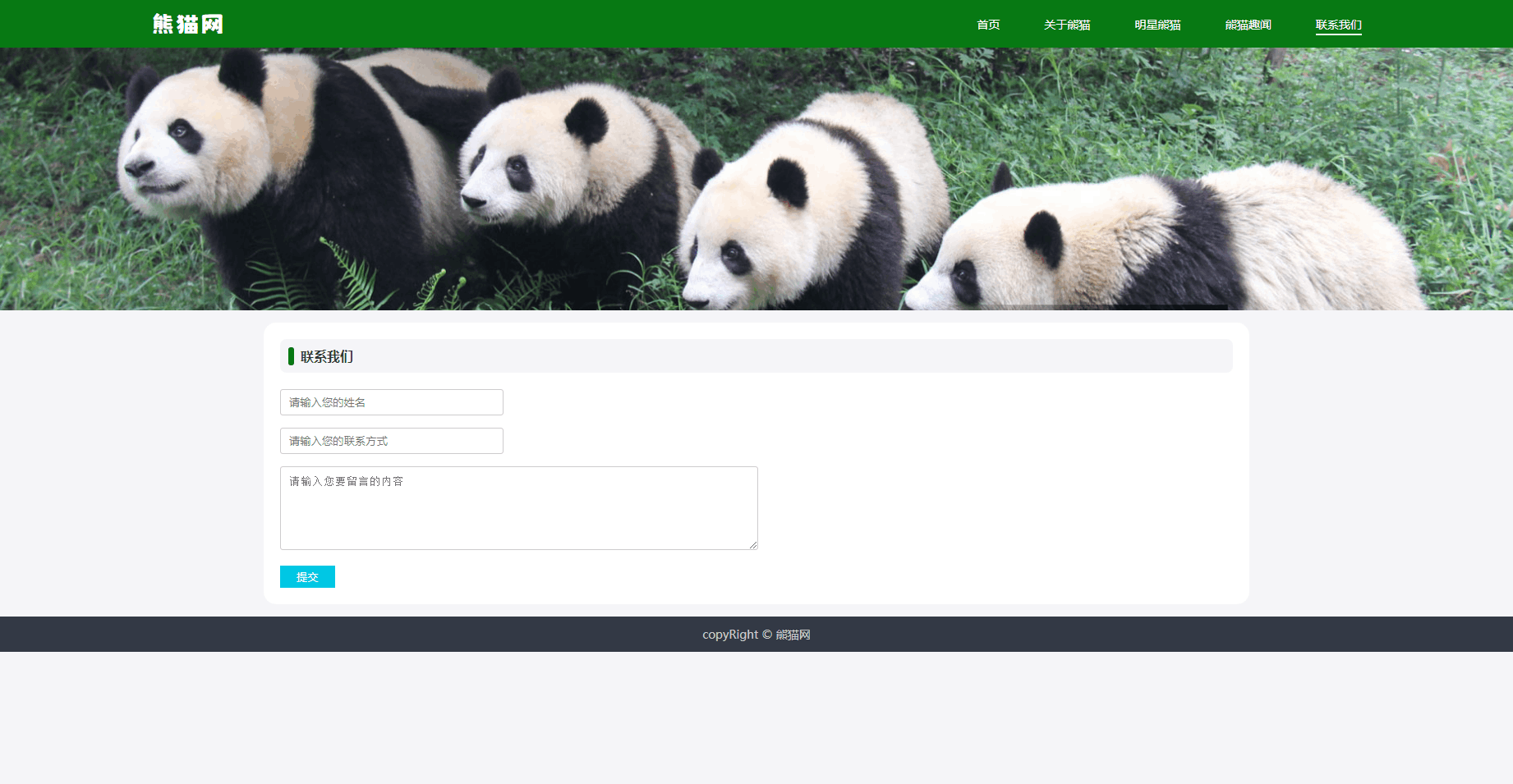
Task: Click the 联系我们 section heading
Action: tap(327, 356)
